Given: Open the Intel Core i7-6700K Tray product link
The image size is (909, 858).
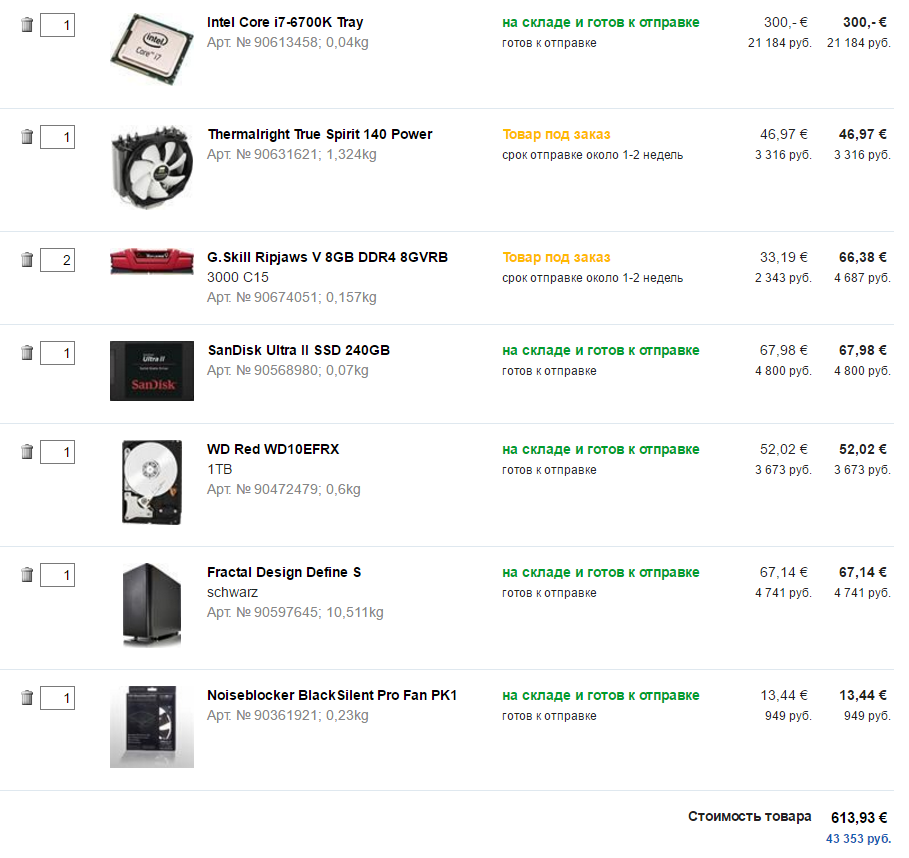Looking at the screenshot, I should pos(285,22).
